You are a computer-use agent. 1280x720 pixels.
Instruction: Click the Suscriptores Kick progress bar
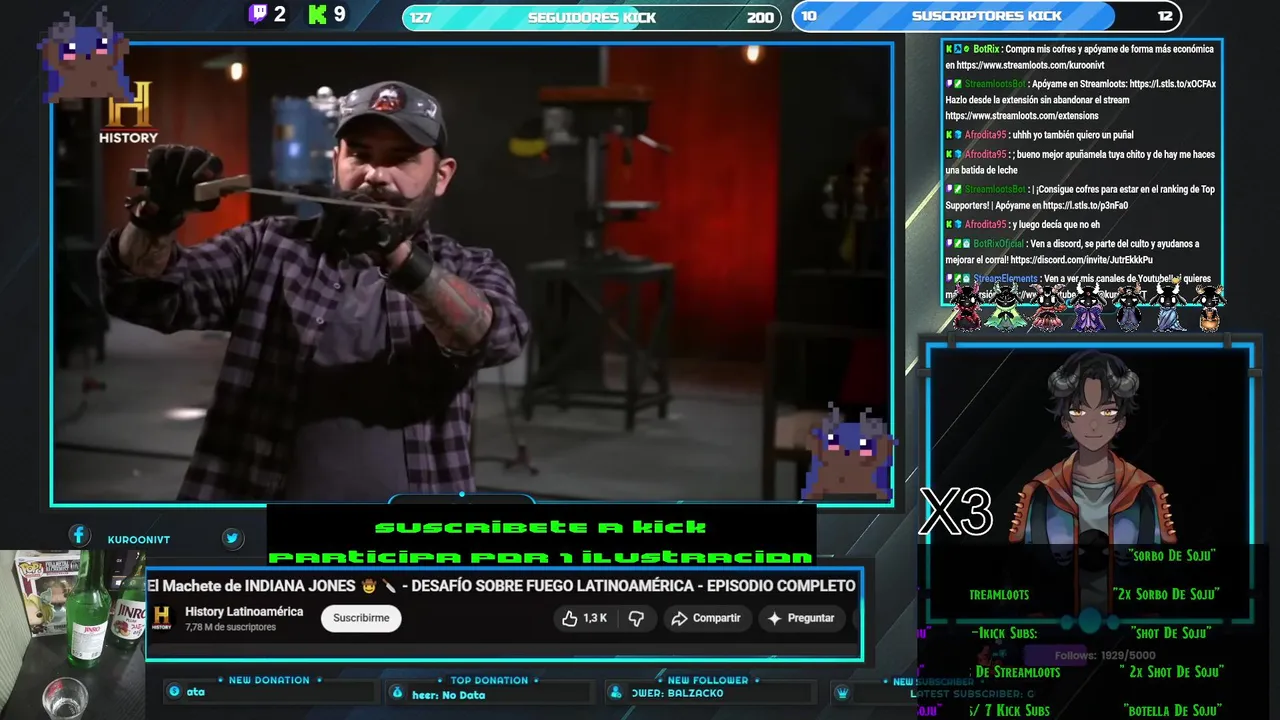[x=986, y=16]
